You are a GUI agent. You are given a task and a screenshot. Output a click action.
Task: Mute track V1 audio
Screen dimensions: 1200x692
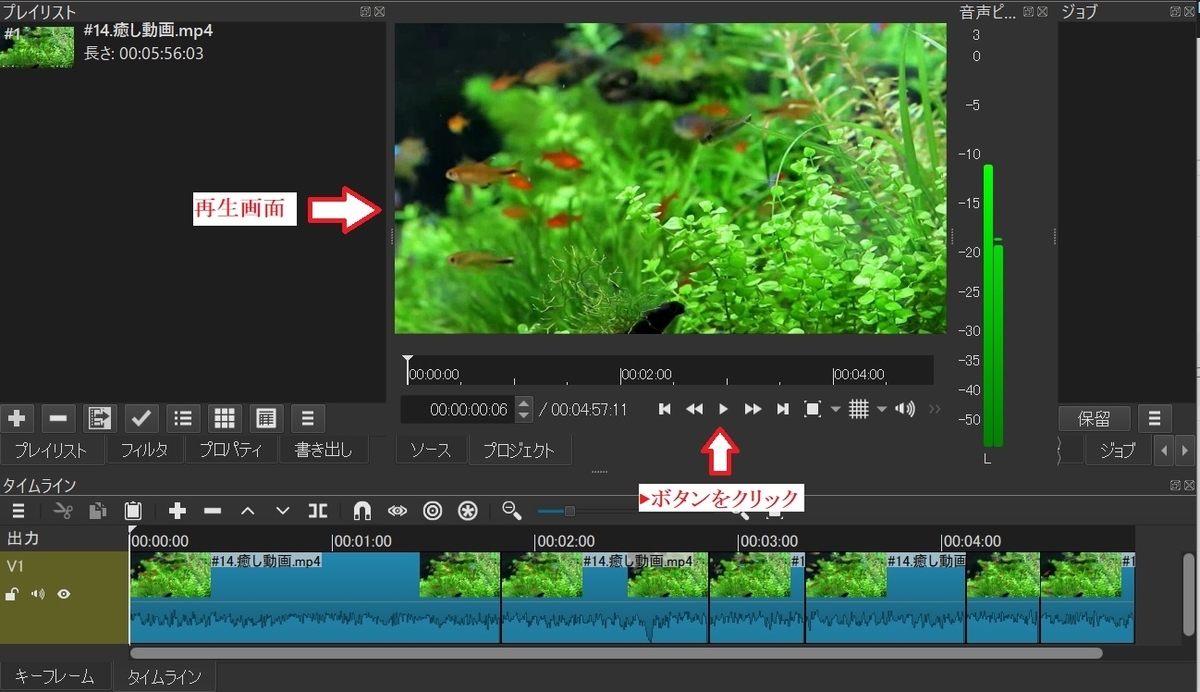click(x=38, y=594)
